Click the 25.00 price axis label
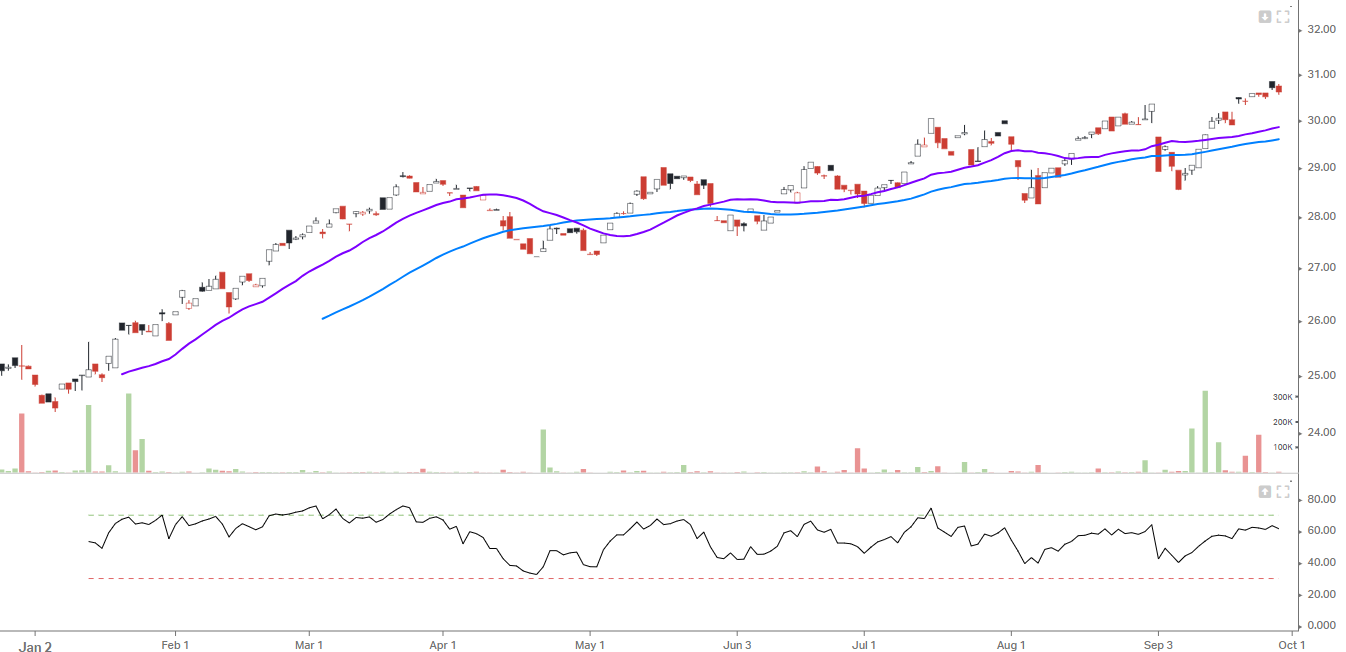The image size is (1346, 652). click(x=1322, y=376)
